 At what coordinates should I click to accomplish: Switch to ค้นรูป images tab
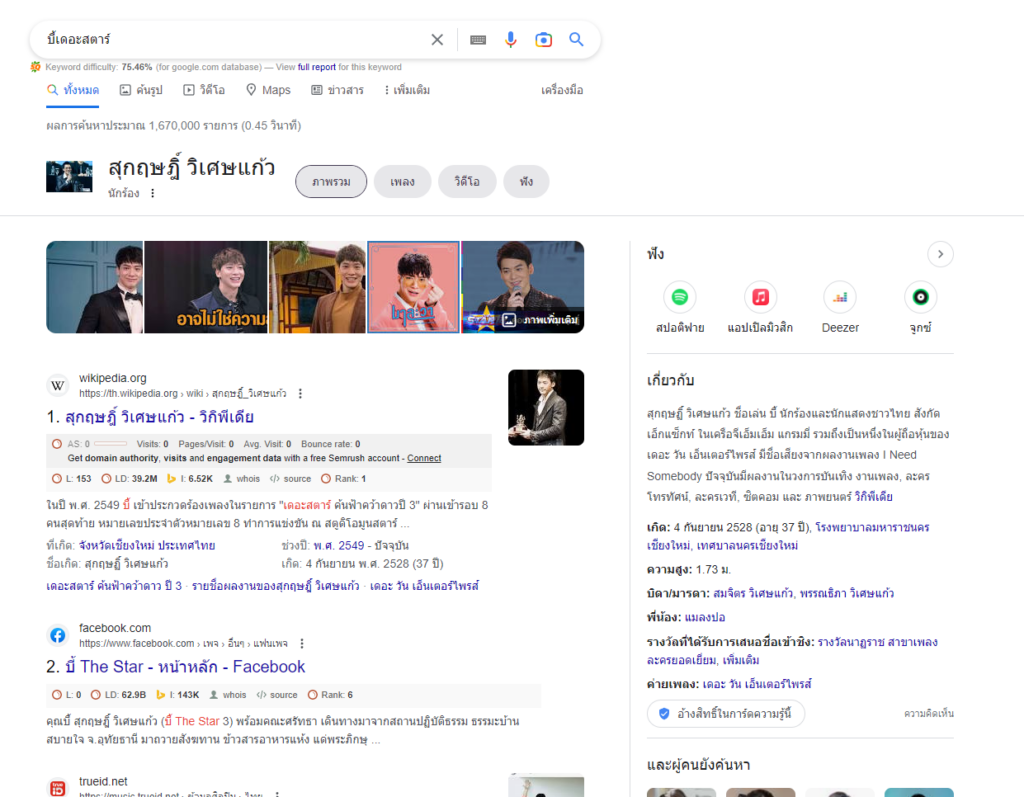click(x=141, y=90)
